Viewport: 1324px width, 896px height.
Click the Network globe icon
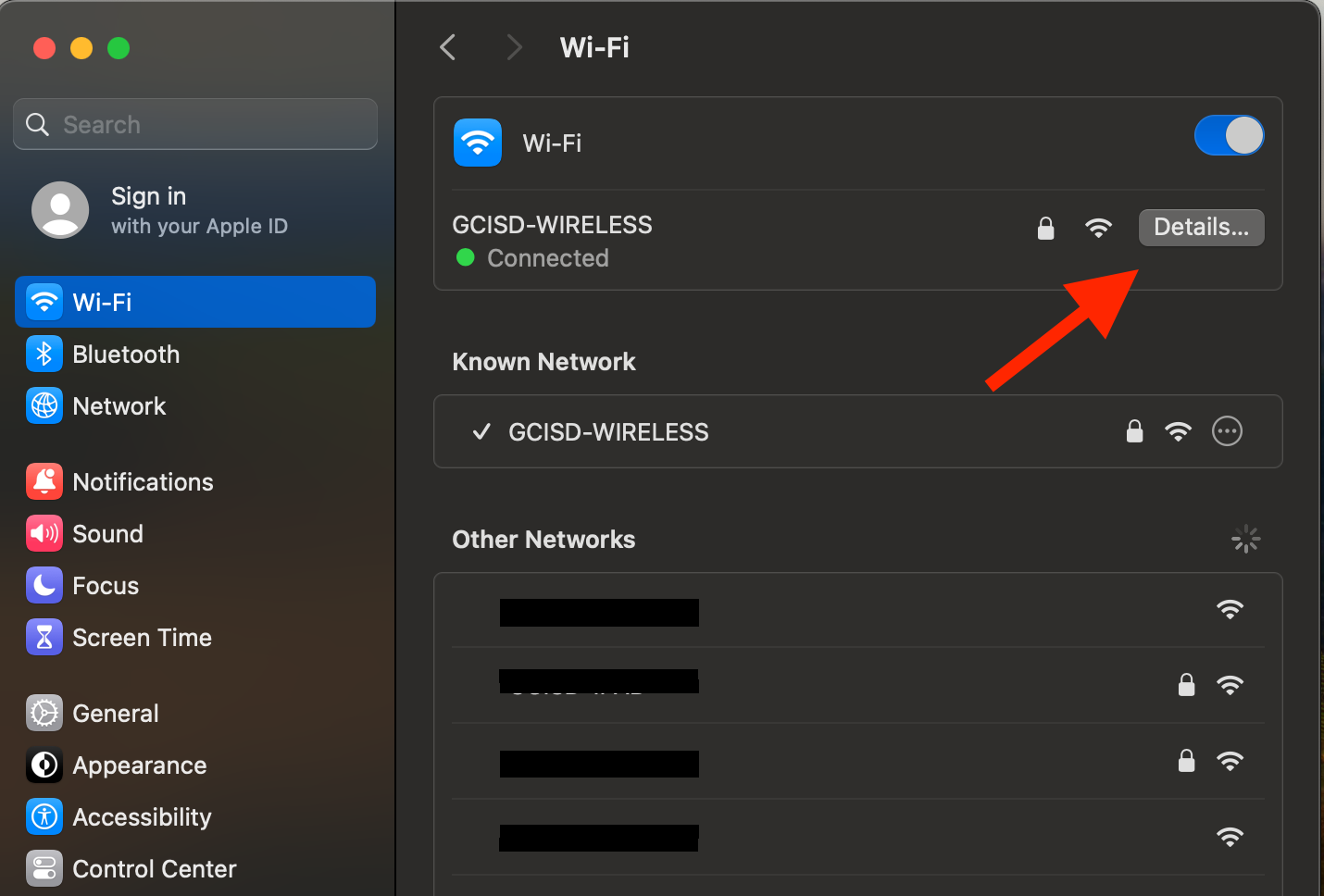44,405
